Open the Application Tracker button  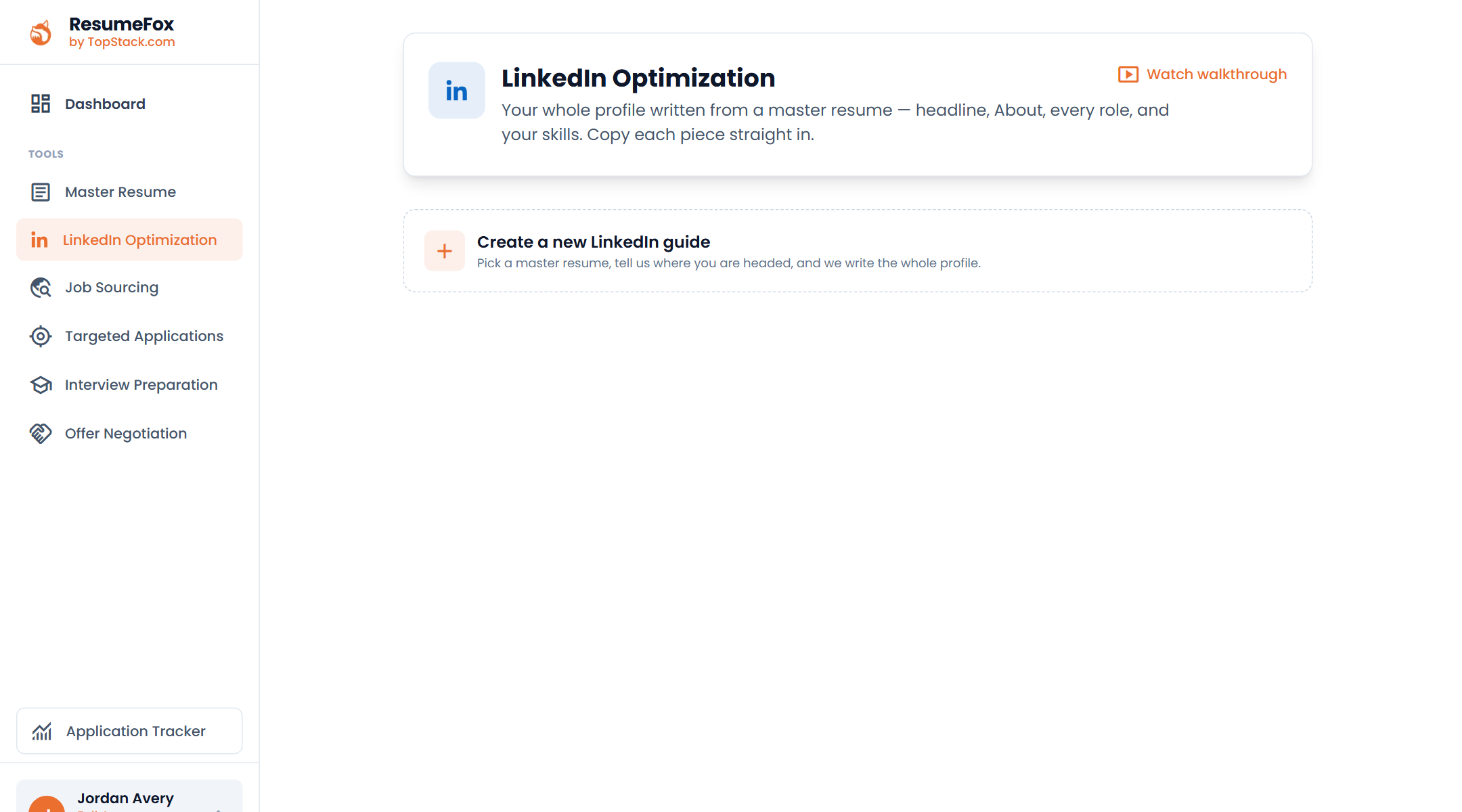(129, 731)
